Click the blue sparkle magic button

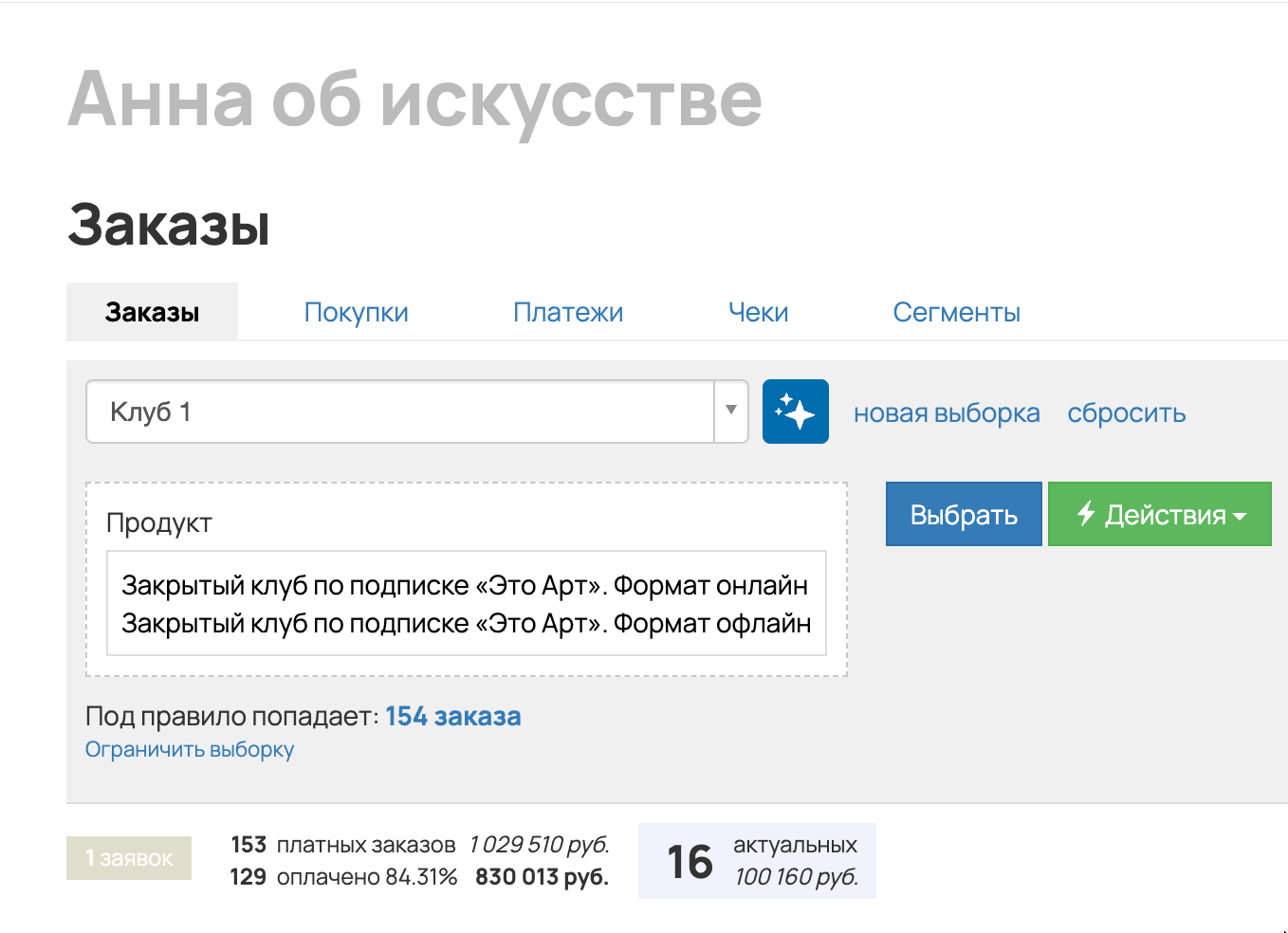coord(795,412)
